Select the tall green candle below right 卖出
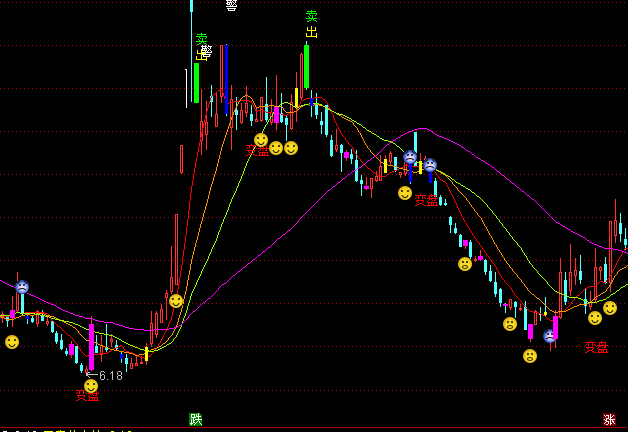Viewport: 628px width, 432px height. coord(306,68)
